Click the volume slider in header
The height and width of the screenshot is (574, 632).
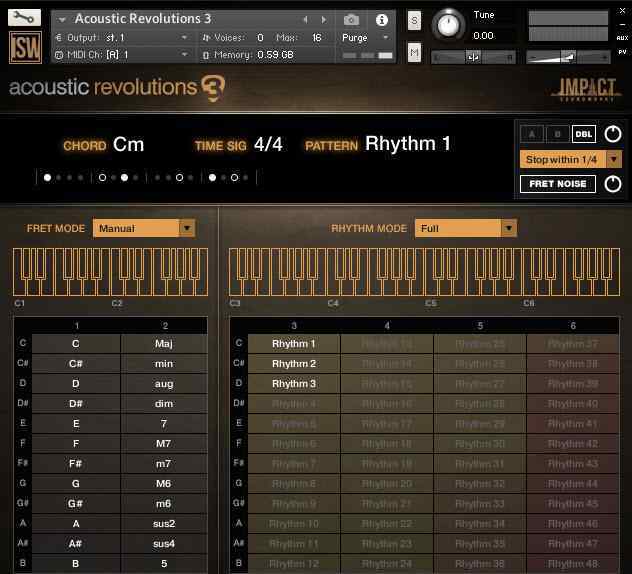click(568, 57)
